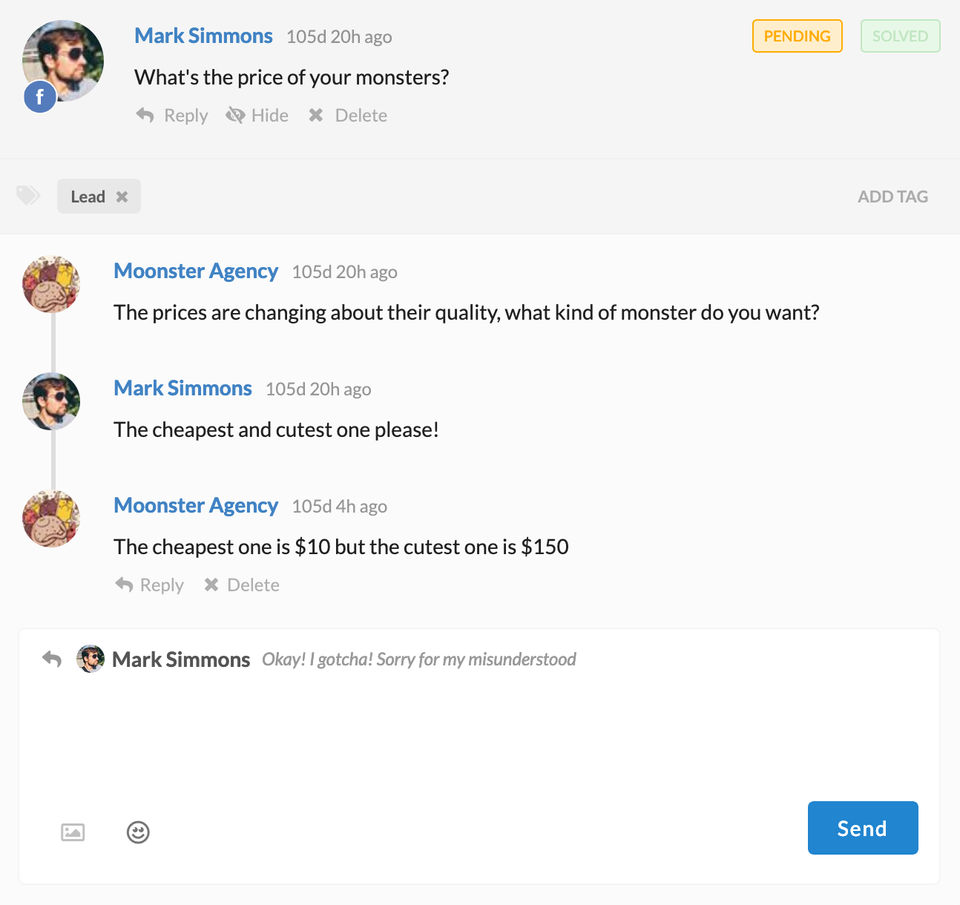Click Add Tag
This screenshot has height=905, width=960.
pos(892,197)
